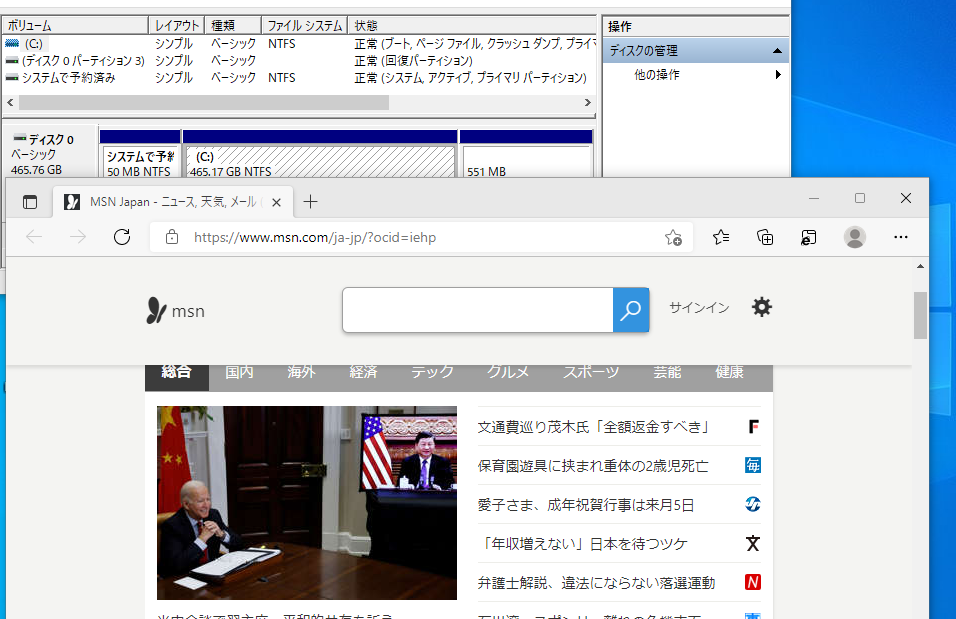Select (C:) volume row in Disk Management
Image resolution: width=956 pixels, height=619 pixels.
click(x=299, y=44)
